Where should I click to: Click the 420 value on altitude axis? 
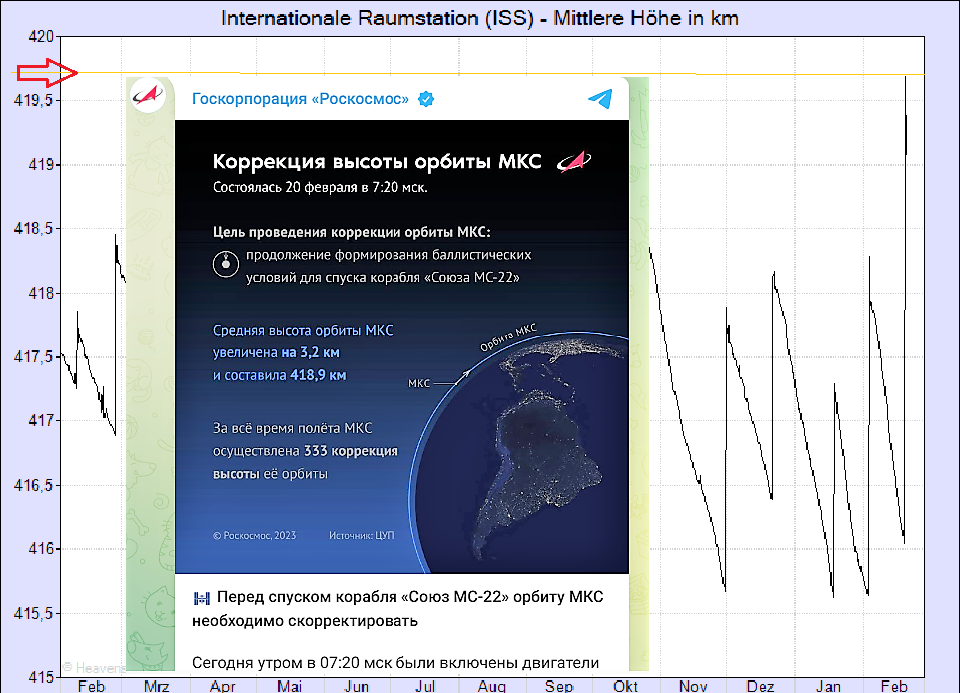[x=40, y=37]
